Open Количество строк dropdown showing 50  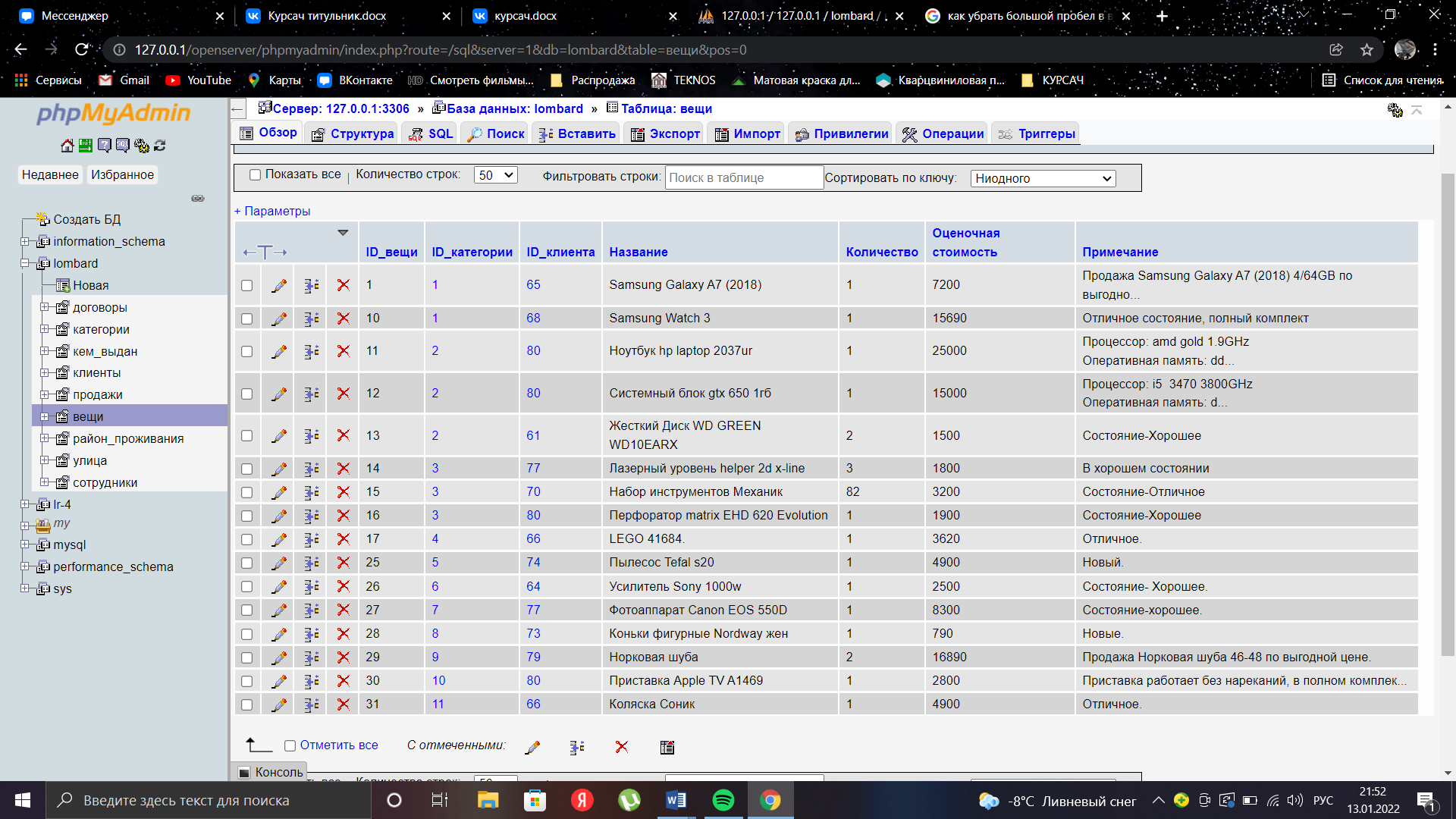(x=496, y=175)
